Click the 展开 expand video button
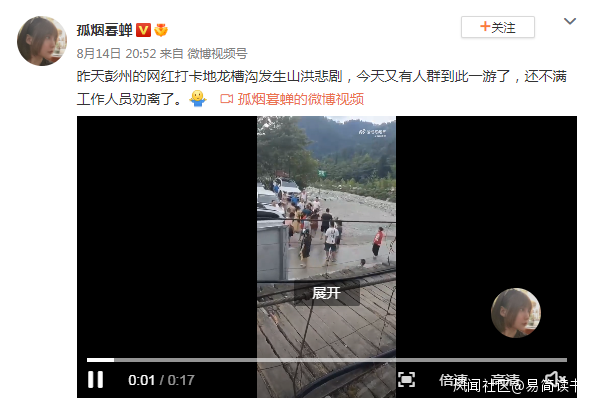Viewport: 597px width, 407px height. (327, 293)
